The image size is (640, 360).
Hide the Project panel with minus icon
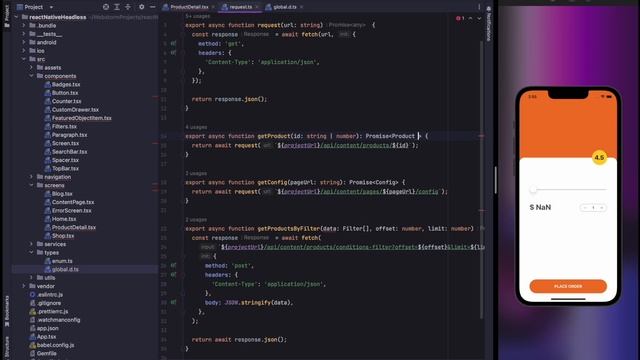(152, 7)
